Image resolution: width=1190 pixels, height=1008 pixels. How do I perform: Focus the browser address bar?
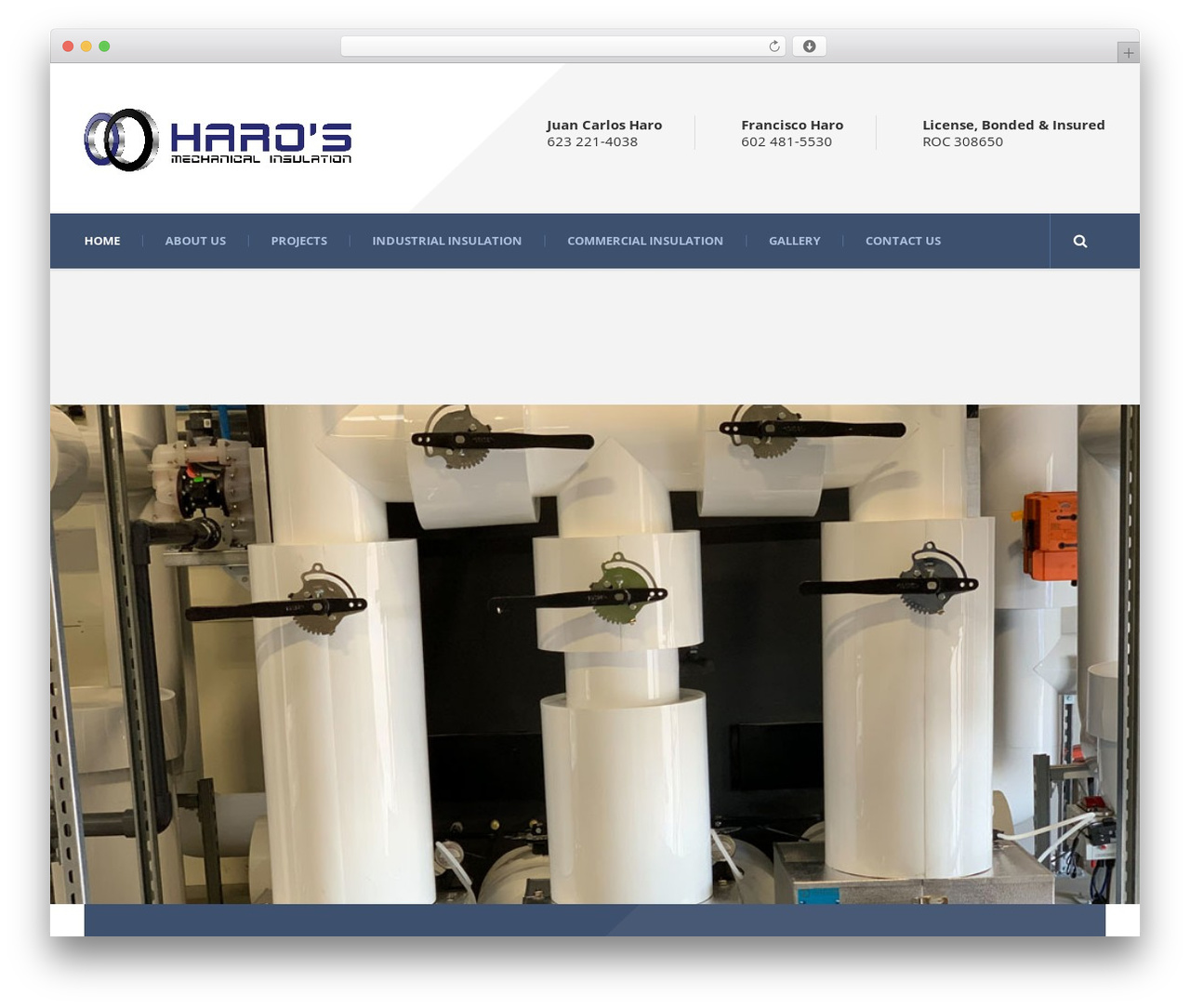[x=563, y=46]
